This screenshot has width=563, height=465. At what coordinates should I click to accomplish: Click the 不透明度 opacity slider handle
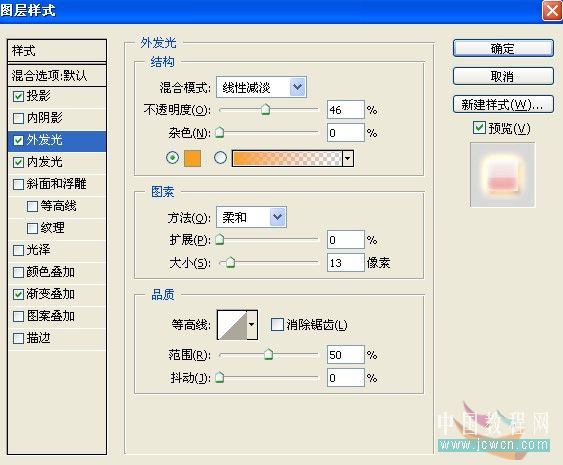(x=265, y=109)
